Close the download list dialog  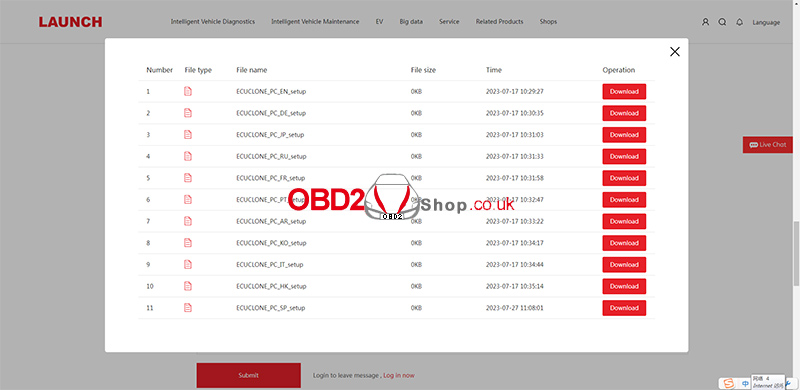(x=675, y=52)
